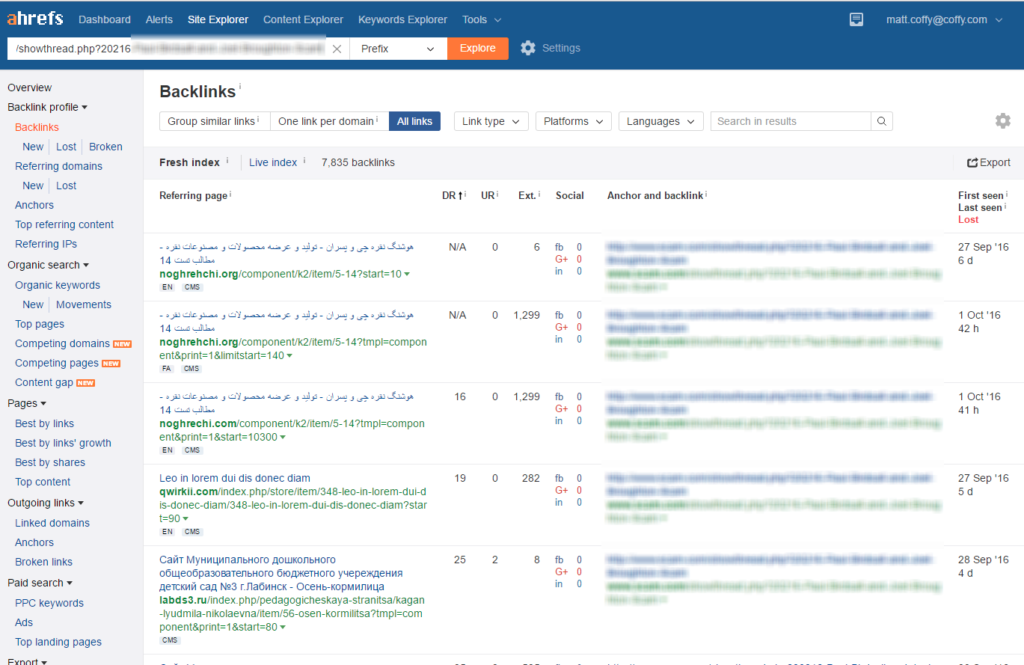This screenshot has height=665, width=1024.
Task: Open labds3.ru referring page URL
Action: 291,613
